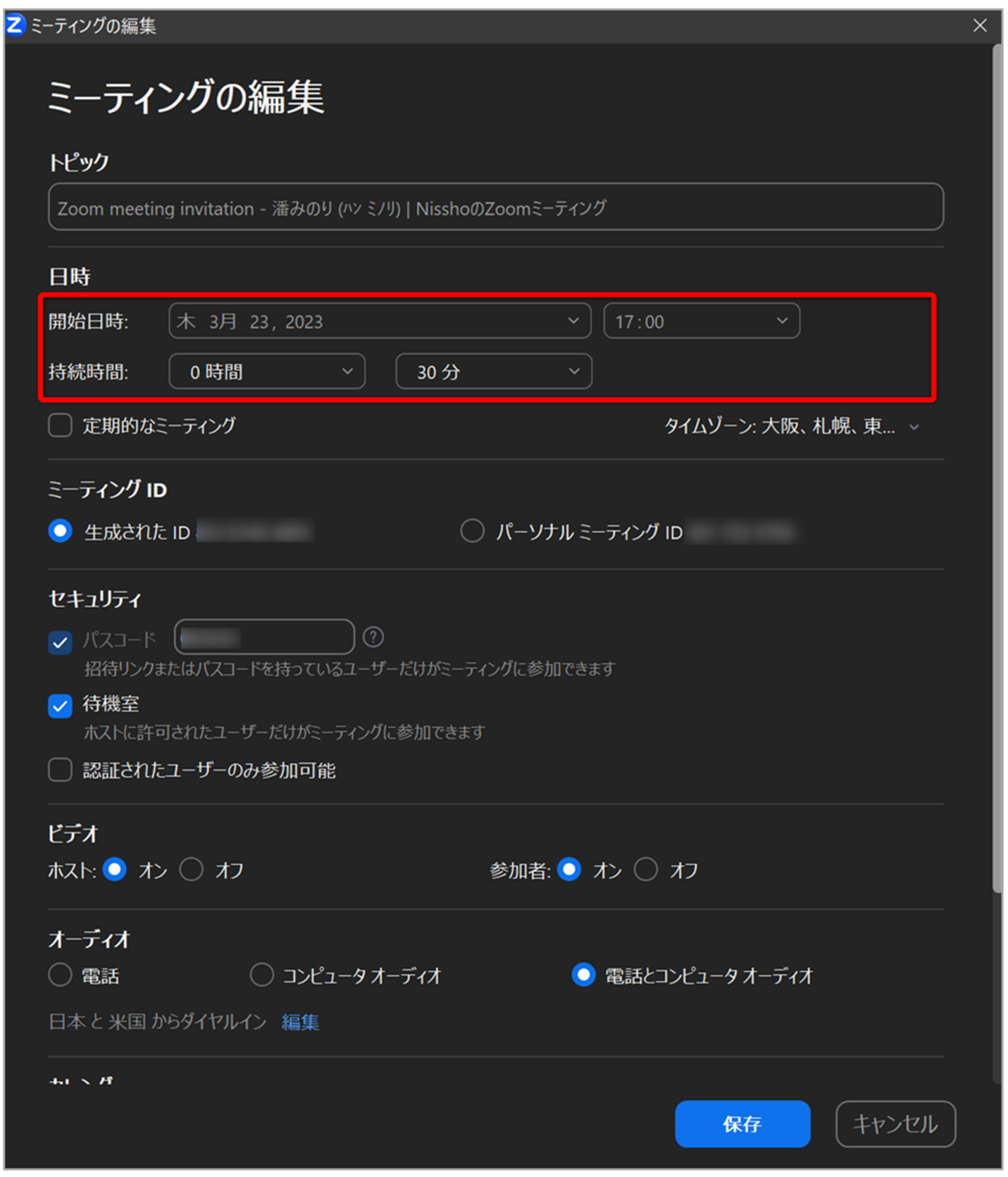Expand the 0 時間 duration dropdown
The height and width of the screenshot is (1177, 1008).
coord(267,371)
